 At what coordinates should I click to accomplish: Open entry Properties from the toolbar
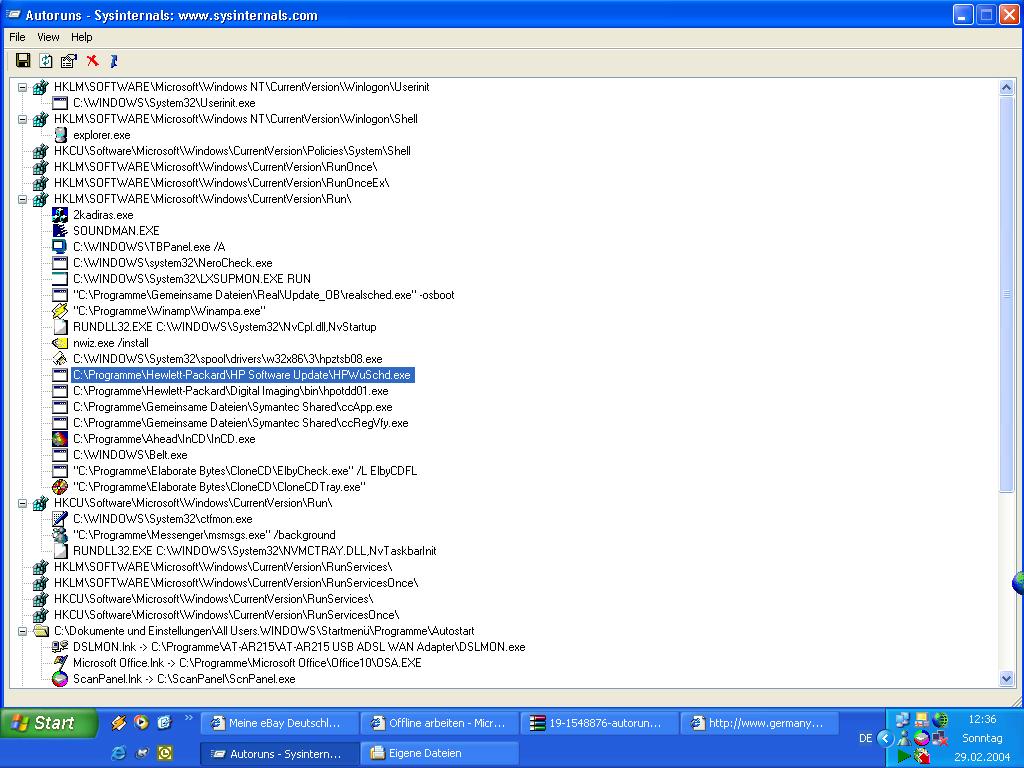pyautogui.click(x=69, y=61)
